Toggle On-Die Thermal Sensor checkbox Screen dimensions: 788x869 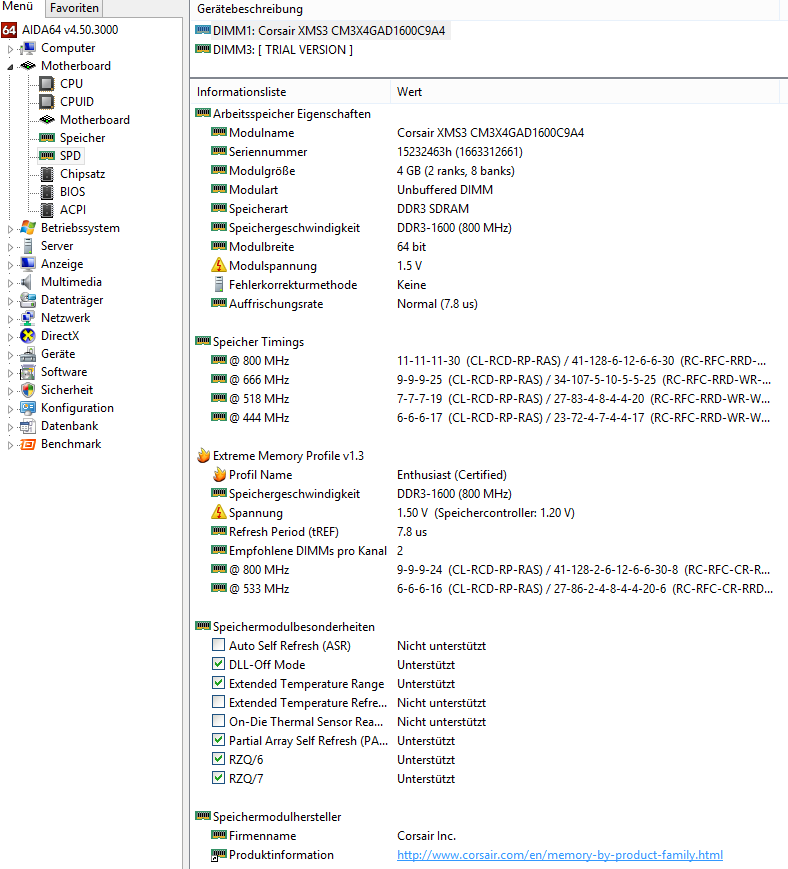click(218, 721)
